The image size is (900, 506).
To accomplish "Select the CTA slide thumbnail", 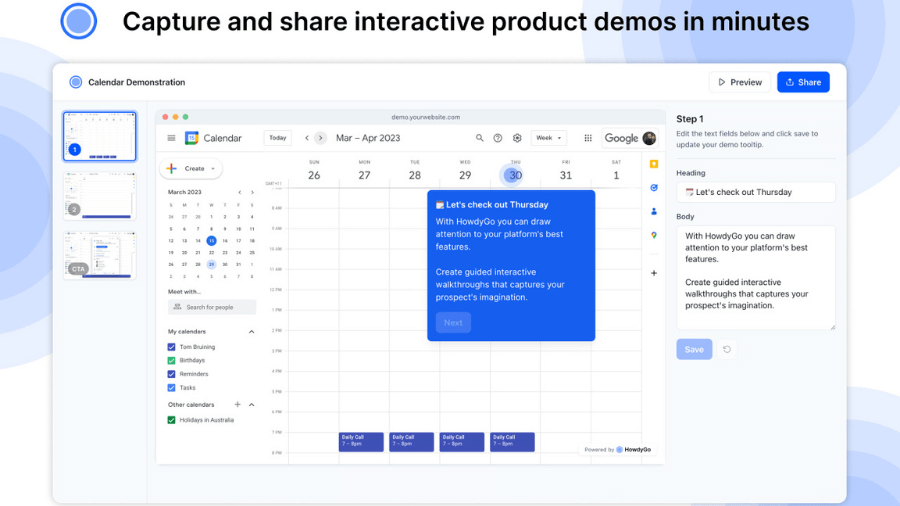I will pyautogui.click(x=100, y=255).
